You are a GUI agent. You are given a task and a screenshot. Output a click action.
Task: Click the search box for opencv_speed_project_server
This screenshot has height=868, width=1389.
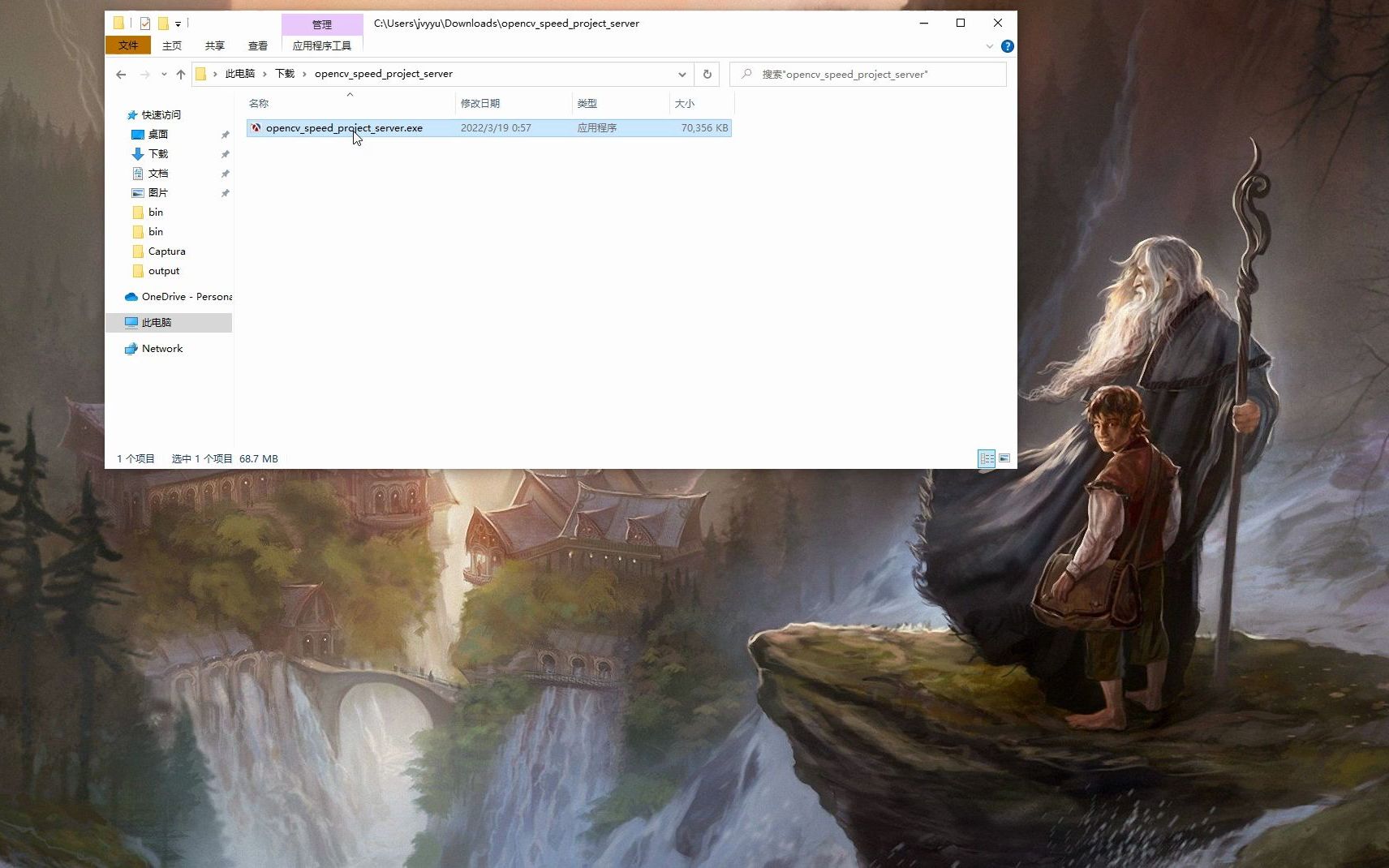pyautogui.click(x=868, y=75)
